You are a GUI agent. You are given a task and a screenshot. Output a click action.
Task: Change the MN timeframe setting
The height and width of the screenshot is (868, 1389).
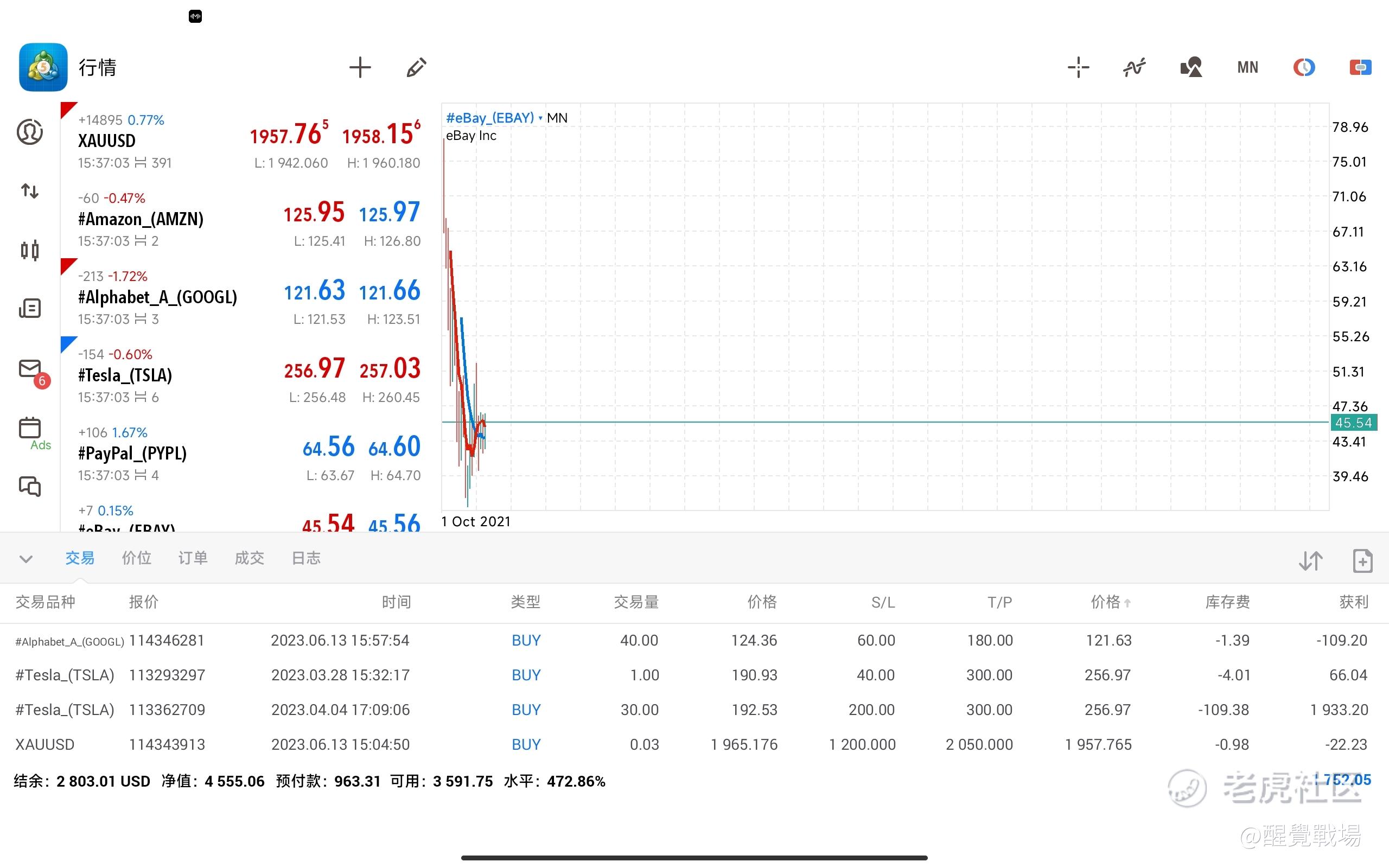[1247, 67]
